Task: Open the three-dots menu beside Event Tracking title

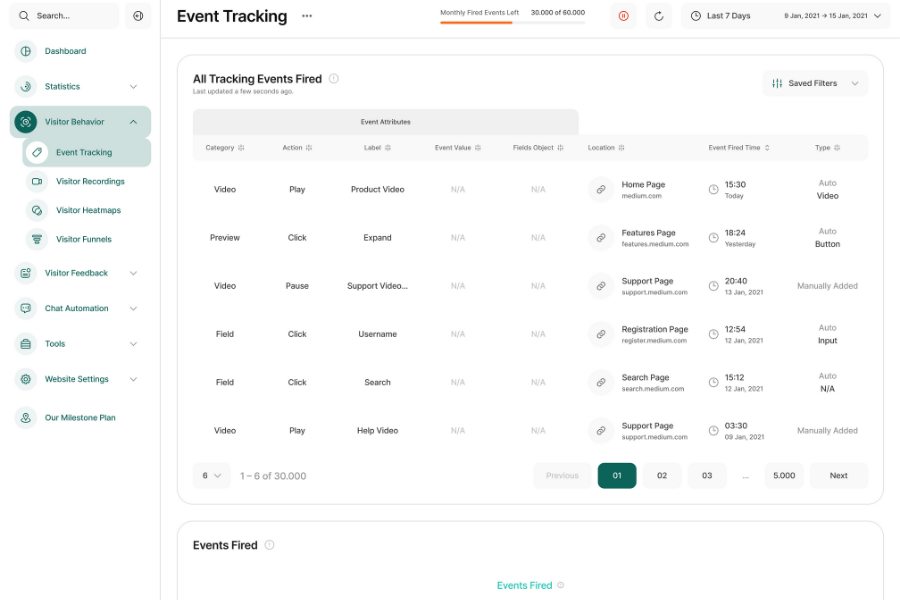Action: [307, 16]
